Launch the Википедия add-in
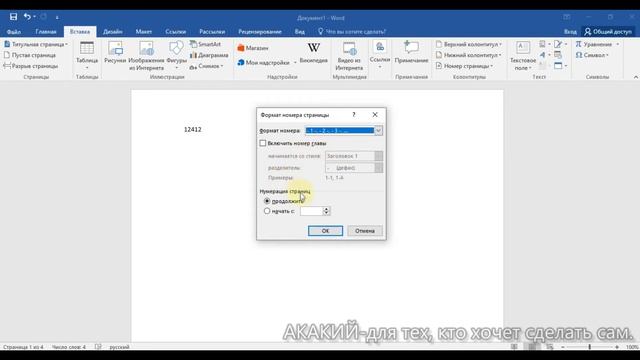The image size is (640, 360). 313,53
